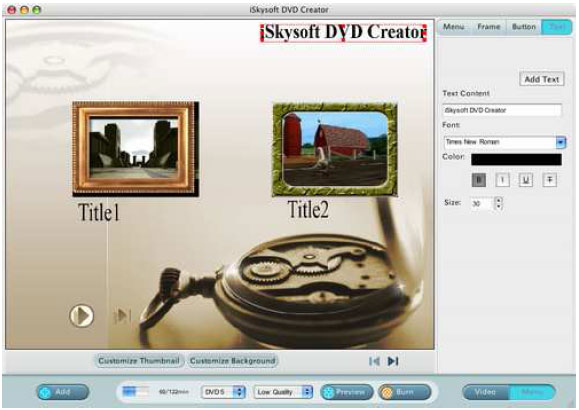Toggle underline text formatting

[x=526, y=180]
